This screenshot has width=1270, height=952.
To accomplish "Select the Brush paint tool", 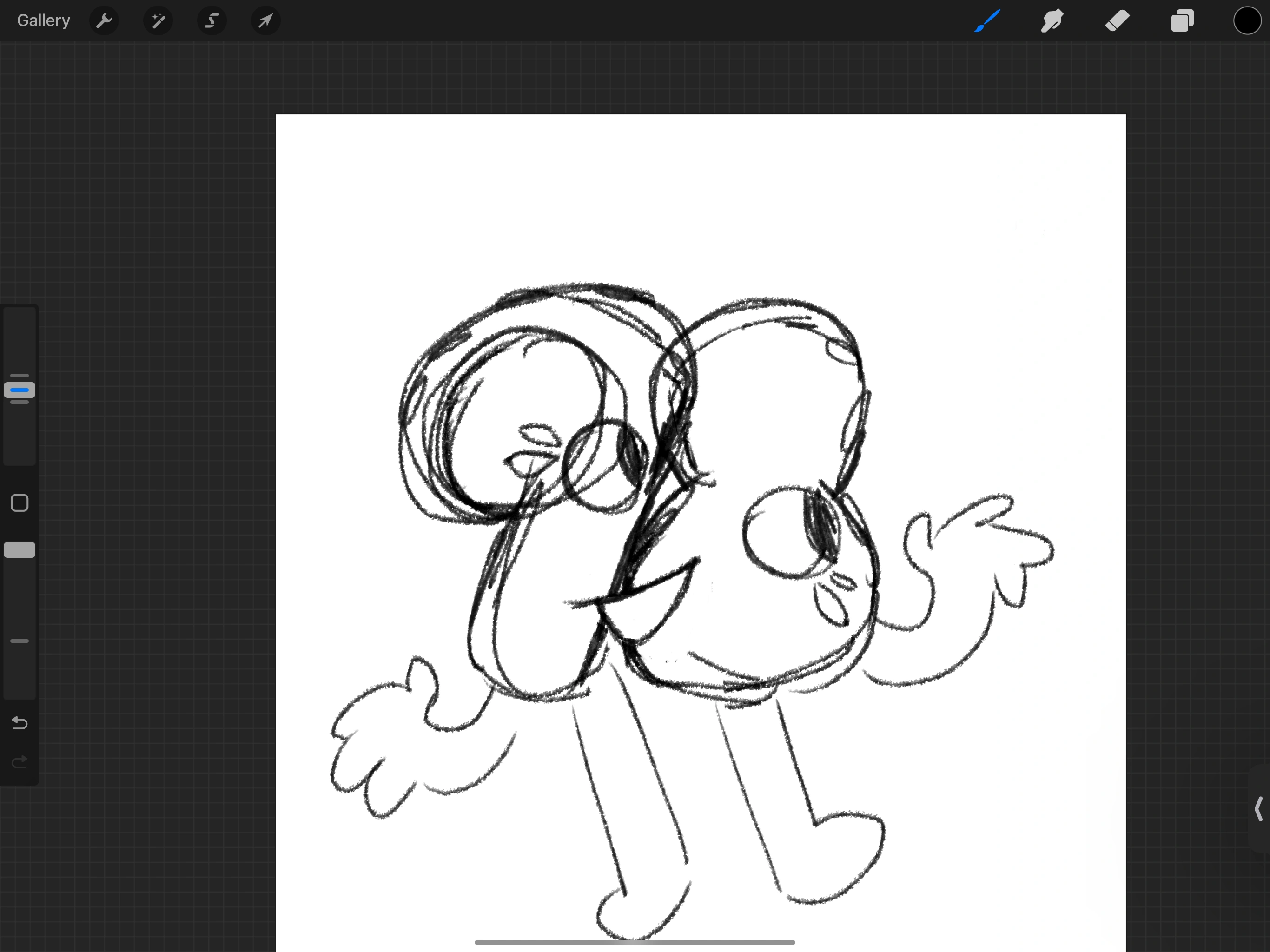I will (987, 21).
